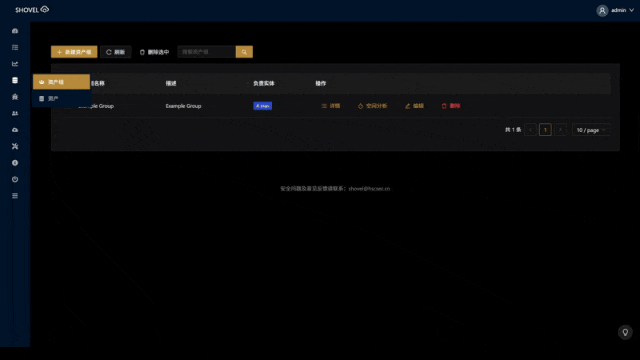Click the search asset group input field

pyautogui.click(x=207, y=52)
